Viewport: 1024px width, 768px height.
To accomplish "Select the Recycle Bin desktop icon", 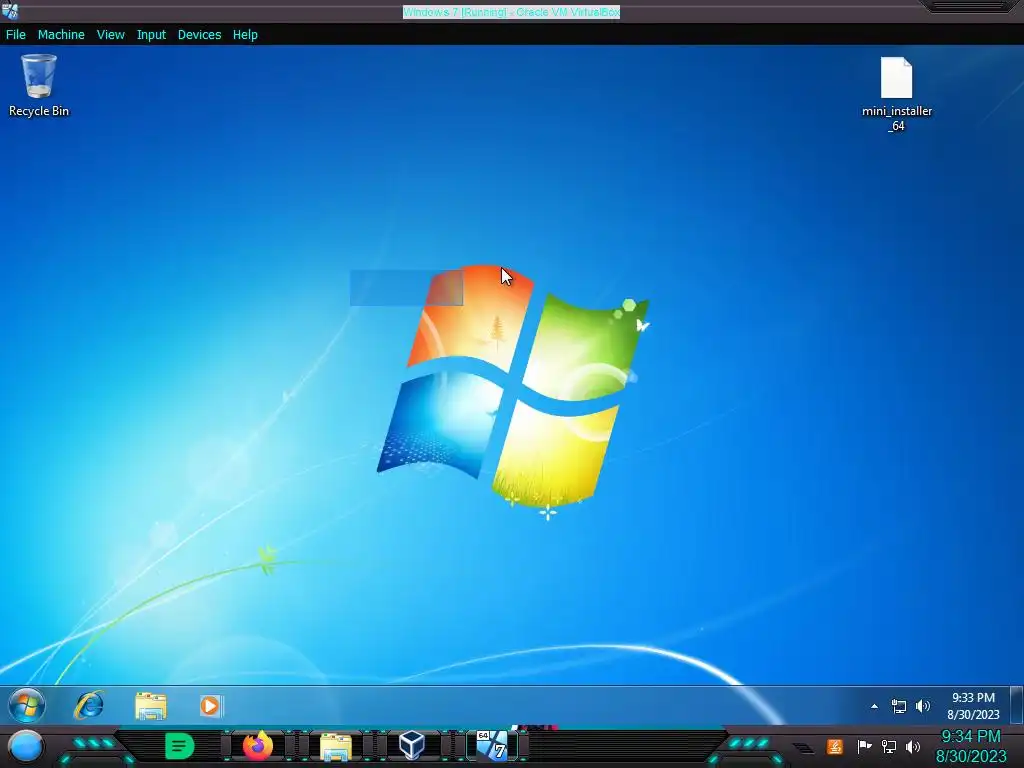I will [x=39, y=86].
